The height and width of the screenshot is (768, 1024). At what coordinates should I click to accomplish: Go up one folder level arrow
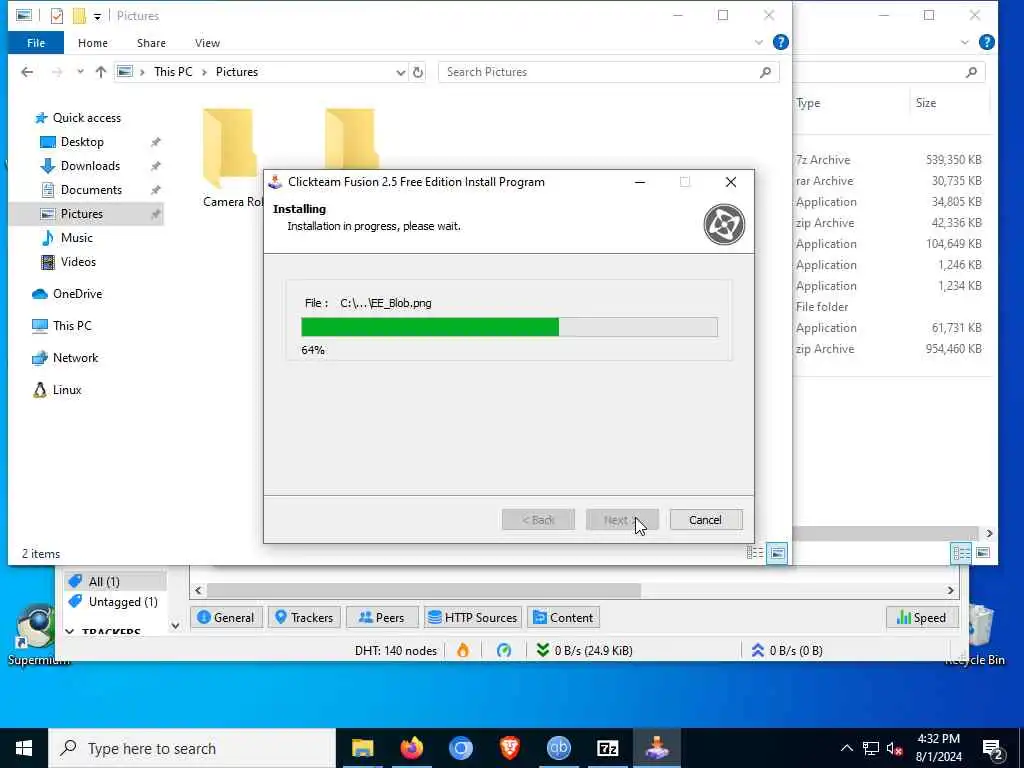pyautogui.click(x=101, y=72)
